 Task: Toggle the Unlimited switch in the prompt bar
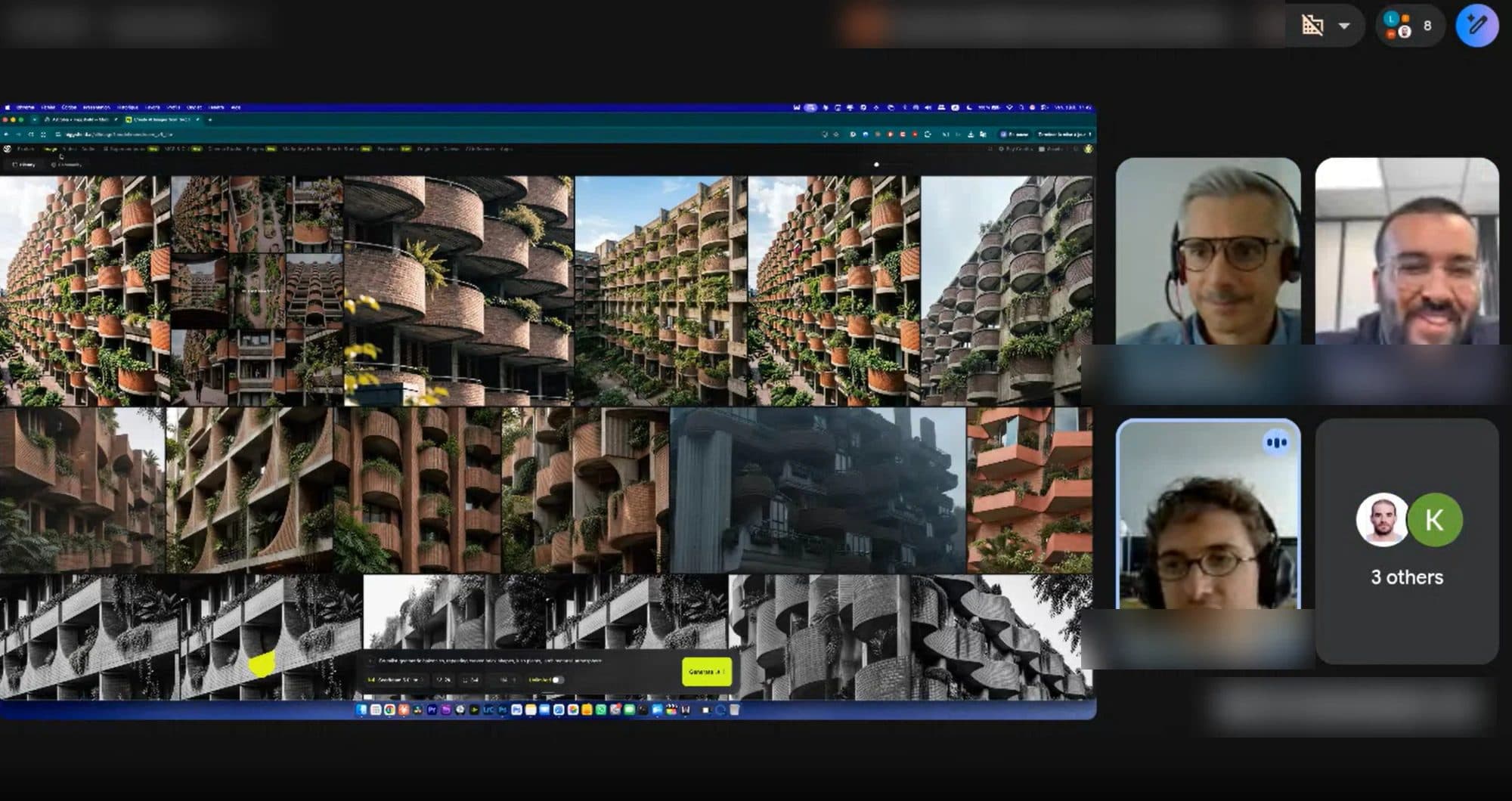click(x=557, y=680)
